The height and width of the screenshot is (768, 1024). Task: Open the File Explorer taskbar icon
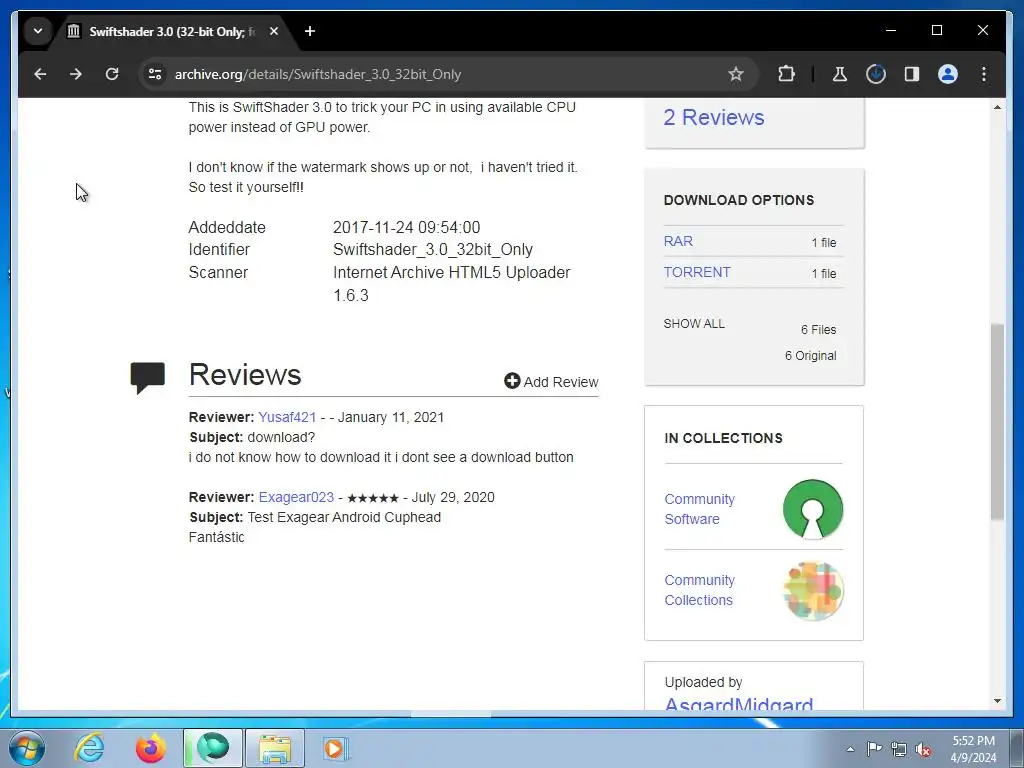275,748
